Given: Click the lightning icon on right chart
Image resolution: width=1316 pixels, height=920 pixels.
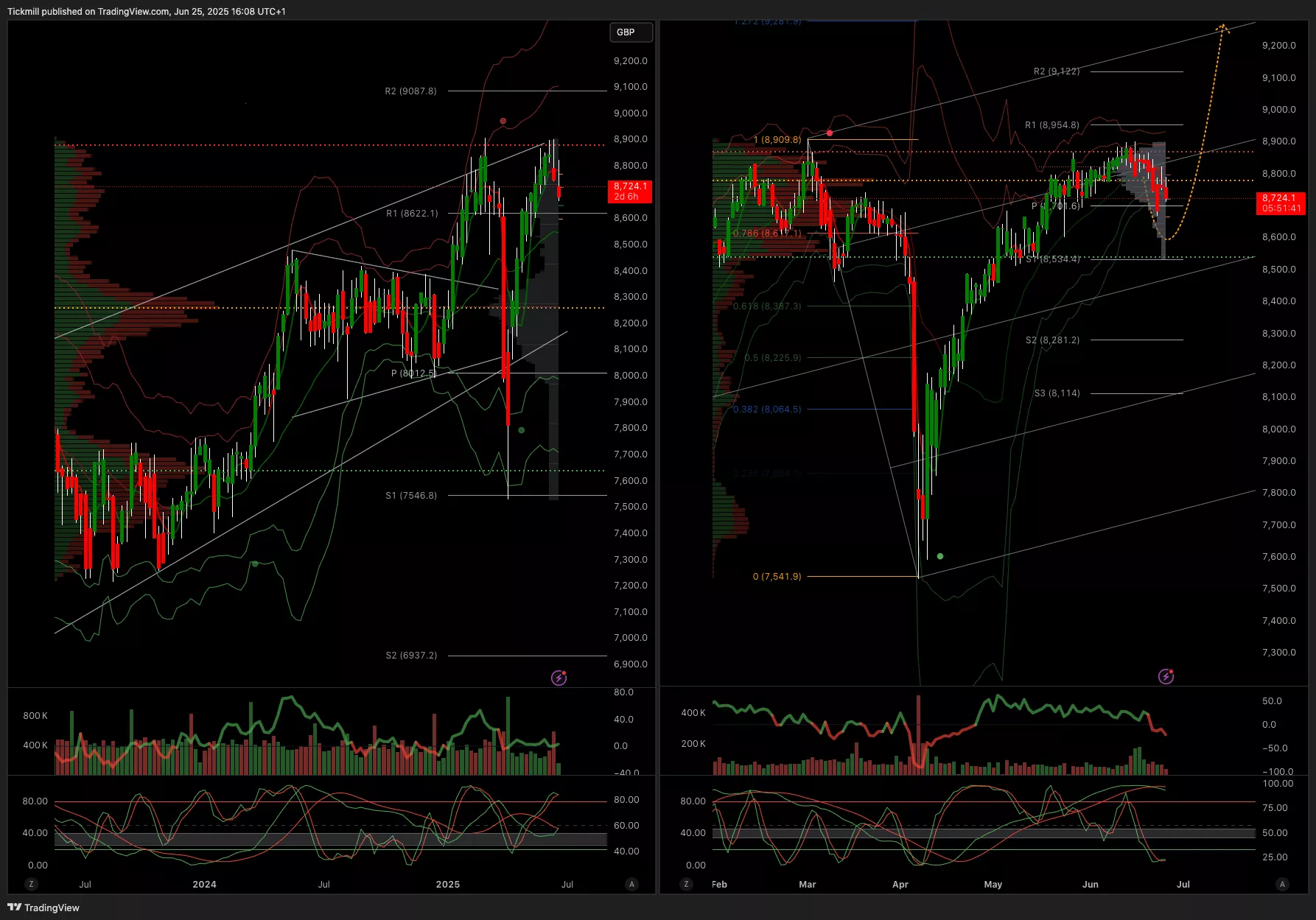Looking at the screenshot, I should point(1166,676).
